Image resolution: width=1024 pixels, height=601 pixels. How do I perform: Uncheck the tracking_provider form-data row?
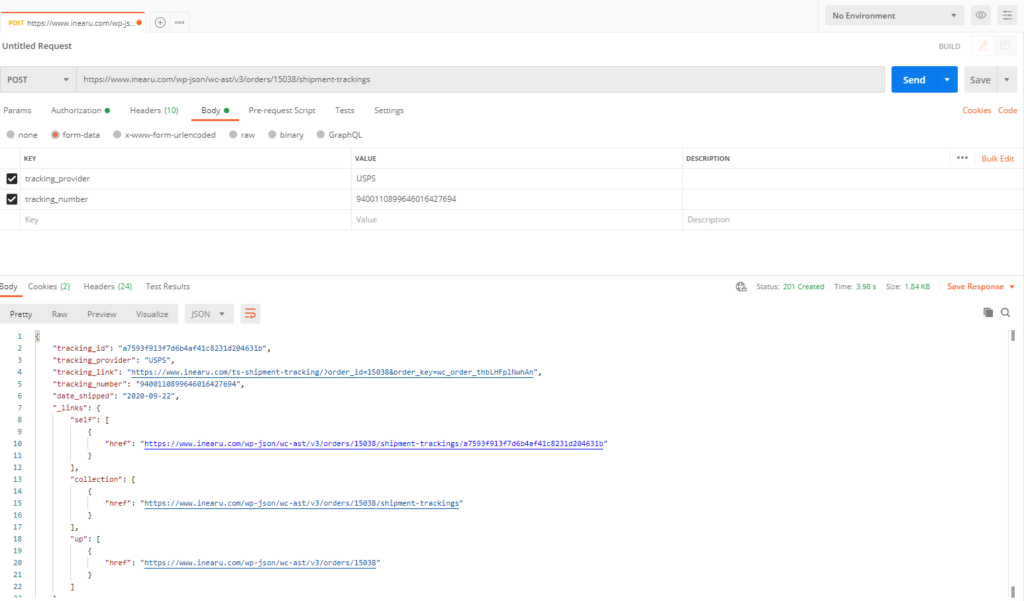13,177
